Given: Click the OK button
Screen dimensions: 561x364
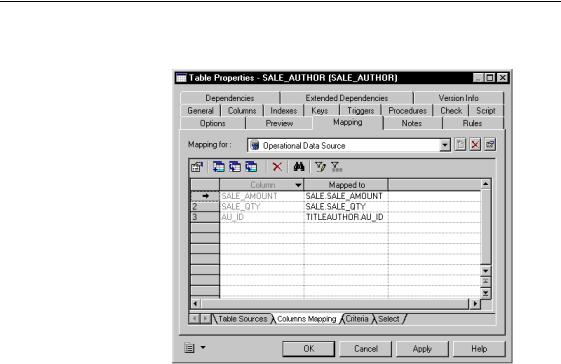Looking at the screenshot, I should tap(308, 349).
